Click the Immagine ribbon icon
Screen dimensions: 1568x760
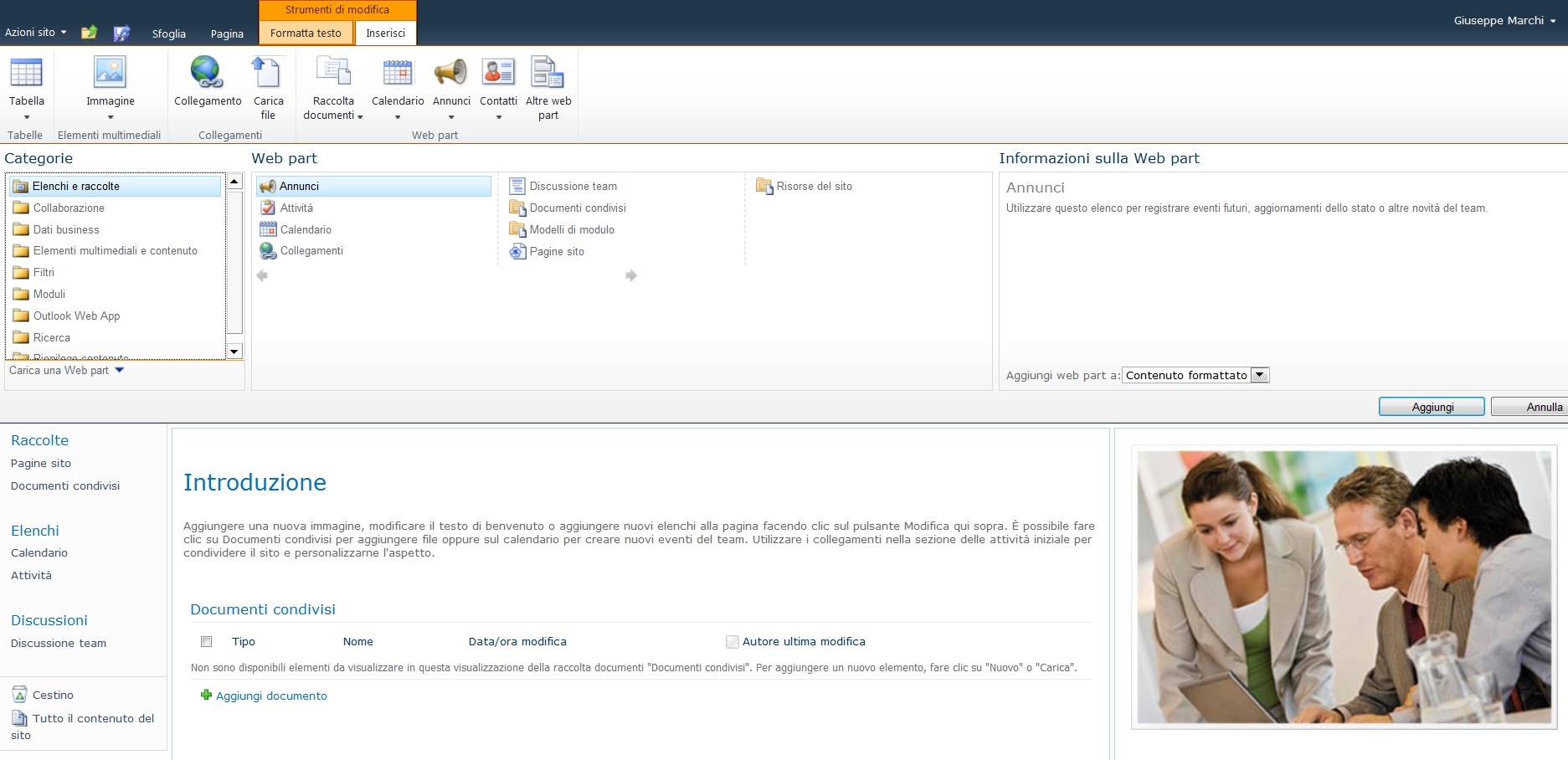point(110,73)
